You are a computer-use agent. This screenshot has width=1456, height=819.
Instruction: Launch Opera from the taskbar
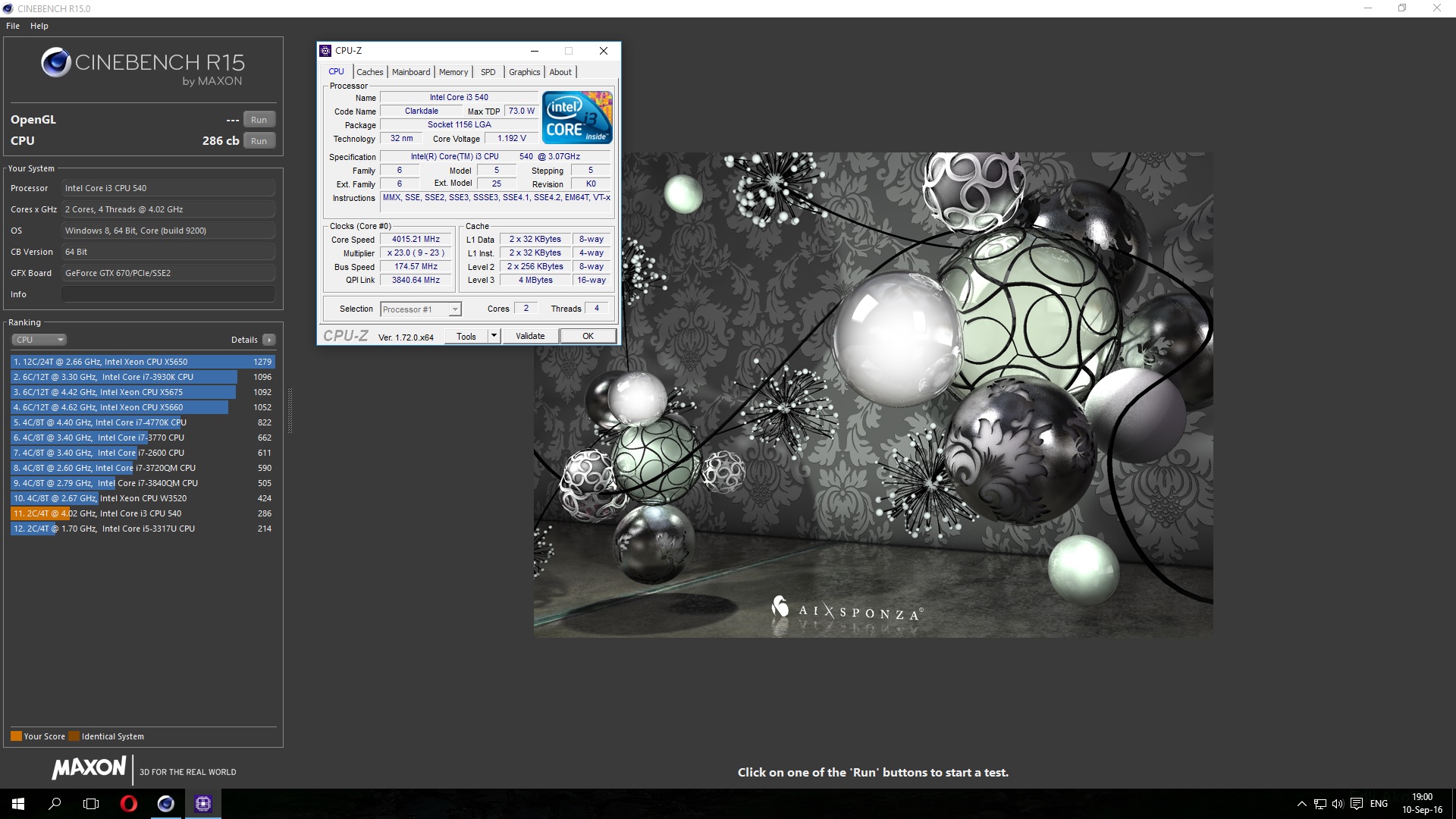tap(128, 803)
